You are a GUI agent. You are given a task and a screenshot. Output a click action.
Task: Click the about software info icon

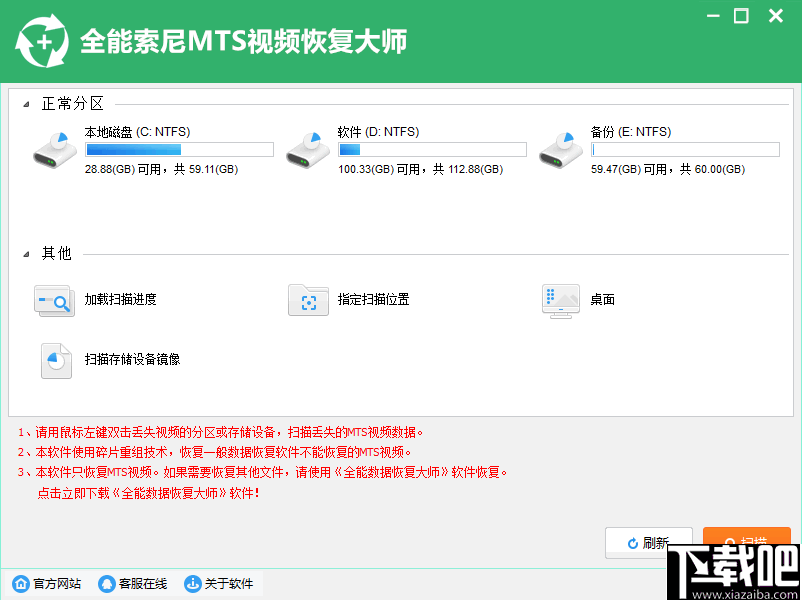[193, 583]
